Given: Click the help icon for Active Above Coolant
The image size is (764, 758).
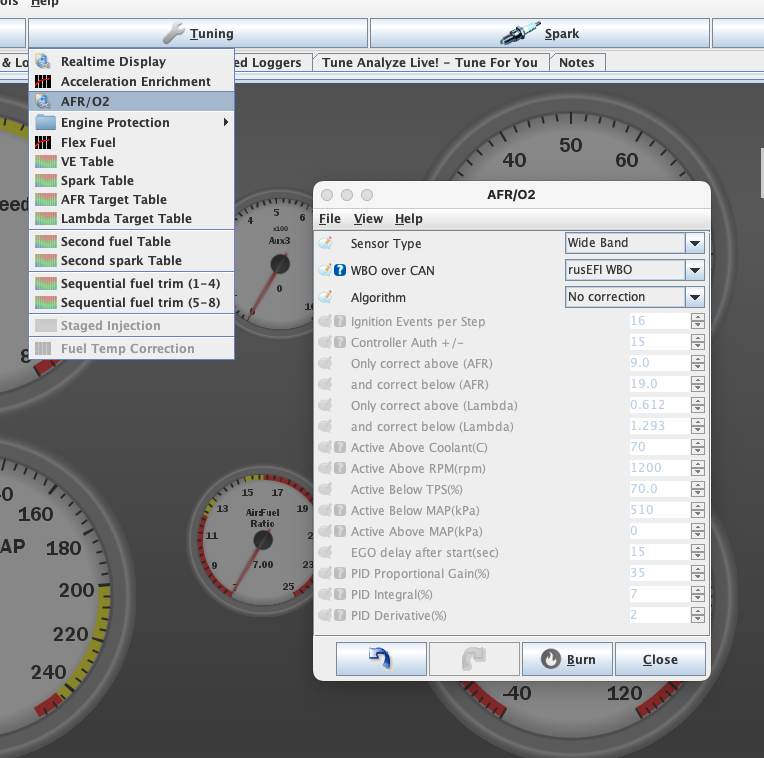Looking at the screenshot, I should pyautogui.click(x=340, y=447).
